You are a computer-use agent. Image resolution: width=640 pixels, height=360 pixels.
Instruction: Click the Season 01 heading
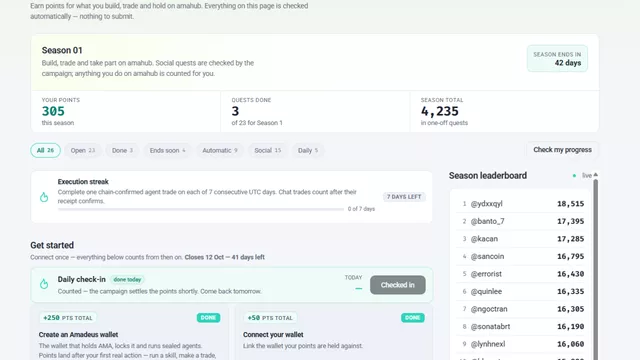[x=62, y=50]
